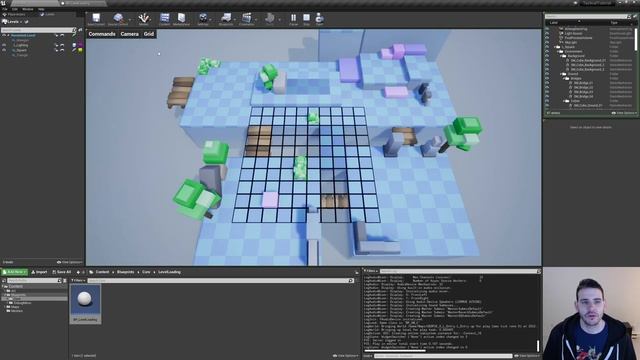The image size is (640, 360).
Task: Open the Marketplace toolbar icon
Action: click(x=181, y=18)
